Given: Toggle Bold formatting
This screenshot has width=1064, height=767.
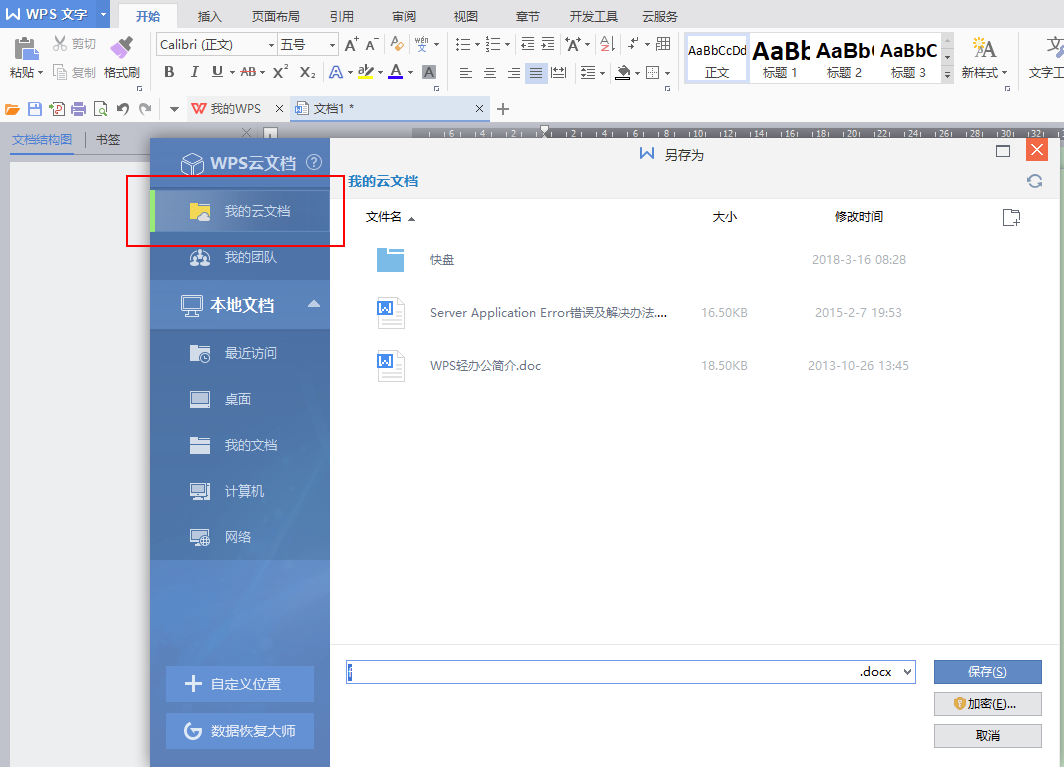Looking at the screenshot, I should click(x=169, y=71).
